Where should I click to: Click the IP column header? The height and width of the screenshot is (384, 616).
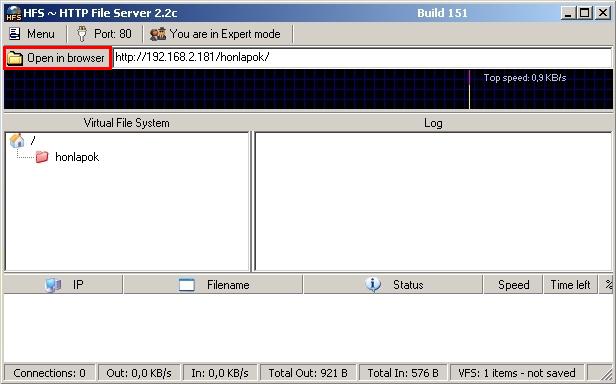coord(63,285)
